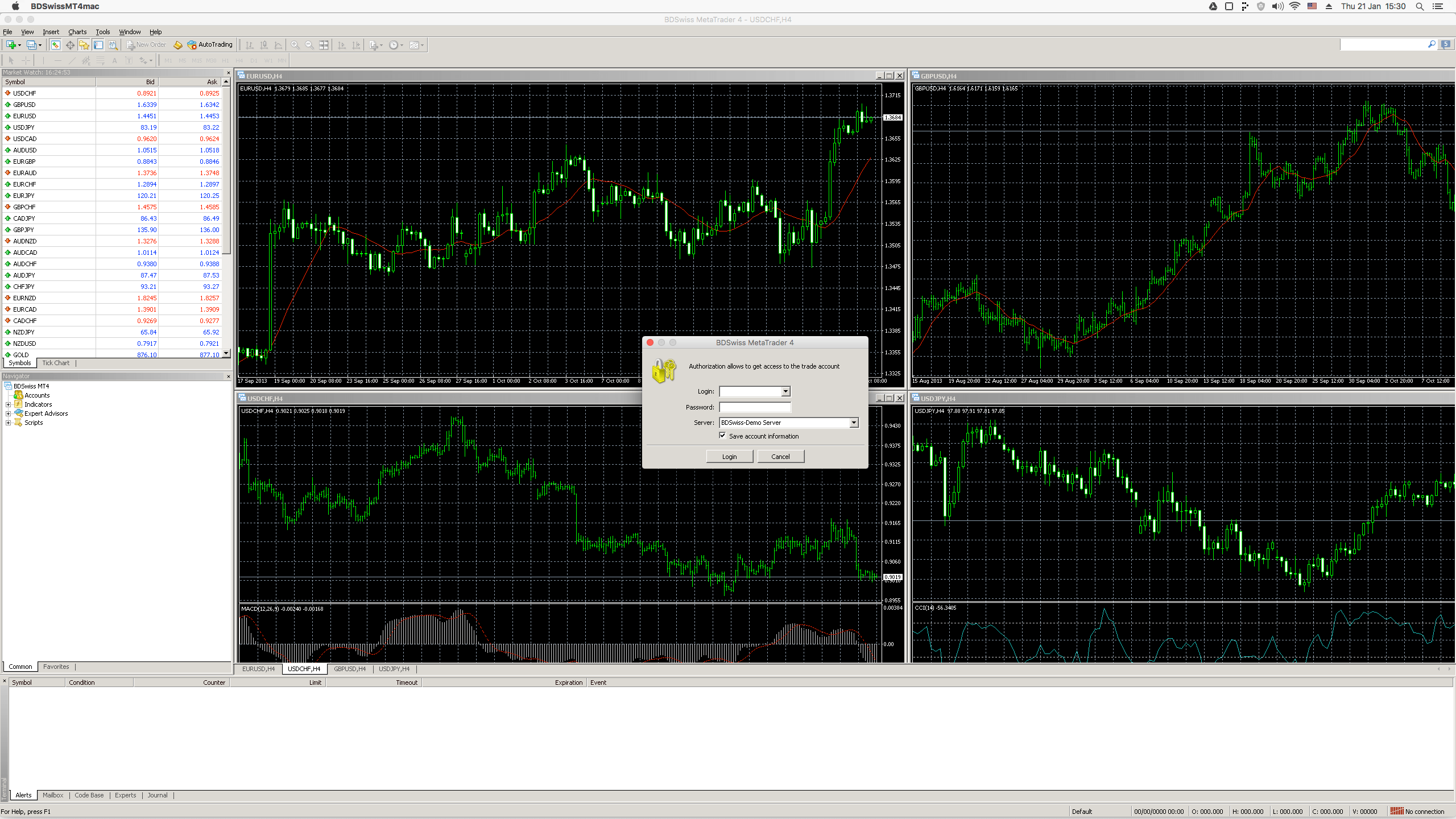The width and height of the screenshot is (1456, 819).
Task: Click the Cancel button in dialog
Action: pyautogui.click(x=780, y=456)
